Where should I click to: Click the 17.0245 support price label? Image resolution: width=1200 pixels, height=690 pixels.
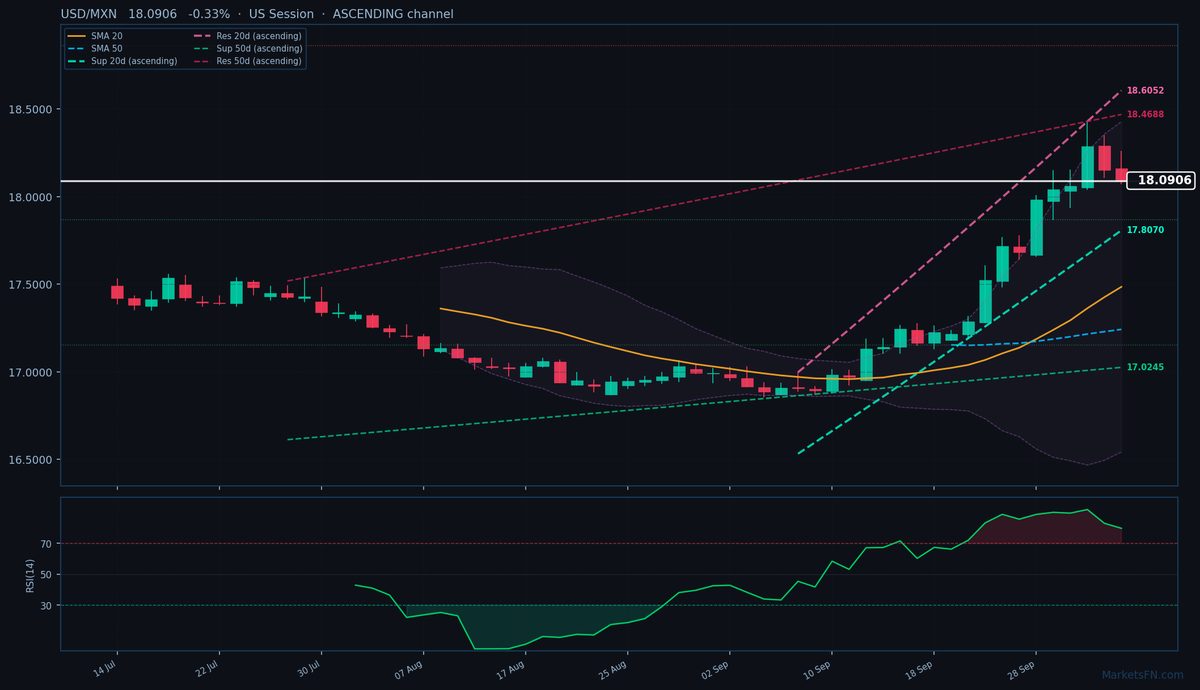1145,367
